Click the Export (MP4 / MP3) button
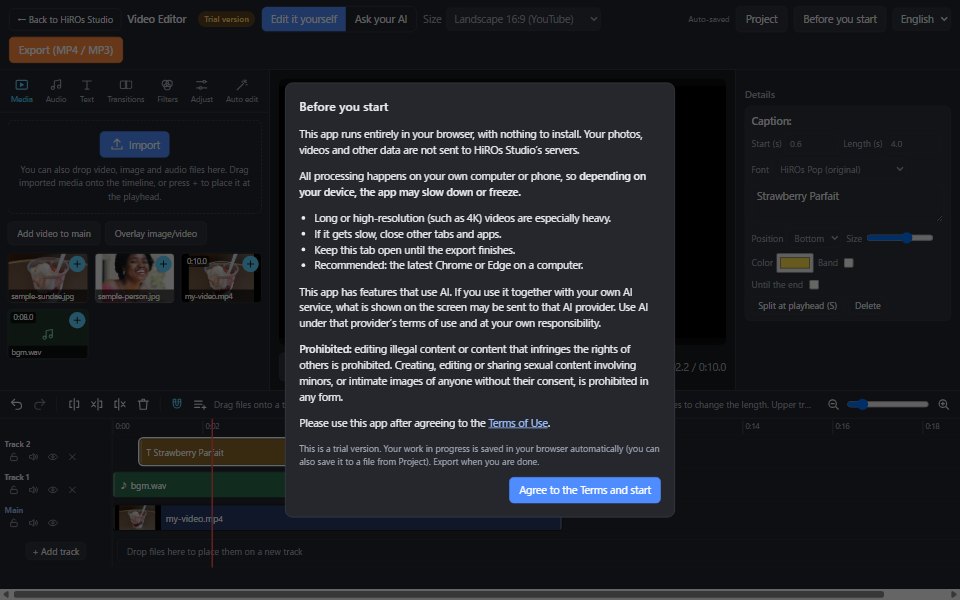 tap(66, 50)
